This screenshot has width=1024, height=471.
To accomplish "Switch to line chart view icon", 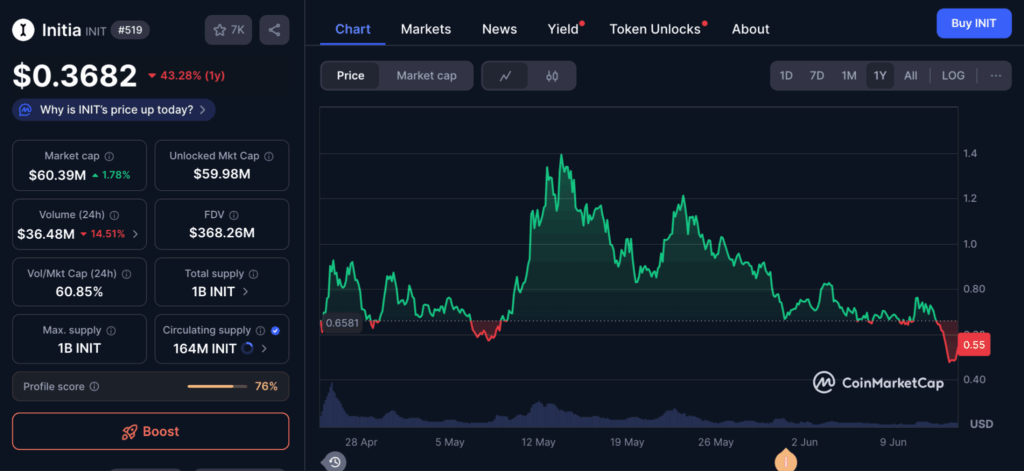I will pyautogui.click(x=506, y=76).
